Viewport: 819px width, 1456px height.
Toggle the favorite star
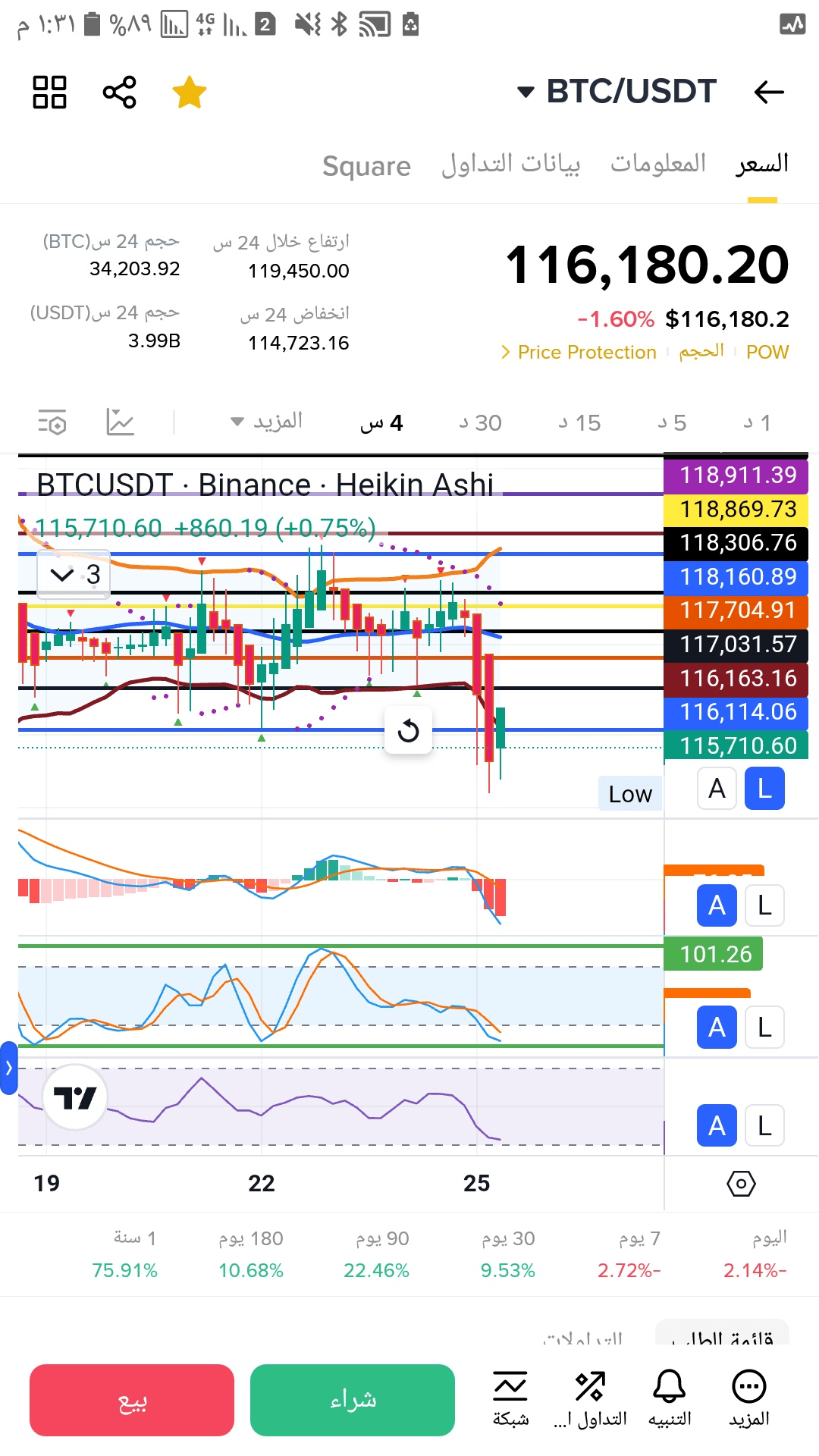click(x=189, y=93)
